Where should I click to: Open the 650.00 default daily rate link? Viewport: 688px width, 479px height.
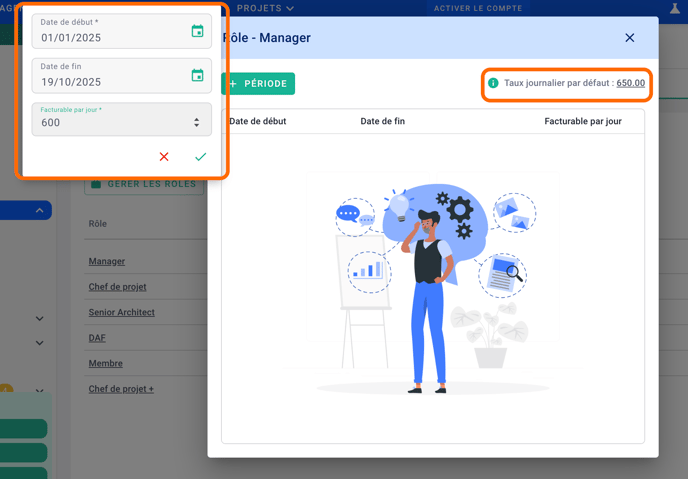click(630, 83)
